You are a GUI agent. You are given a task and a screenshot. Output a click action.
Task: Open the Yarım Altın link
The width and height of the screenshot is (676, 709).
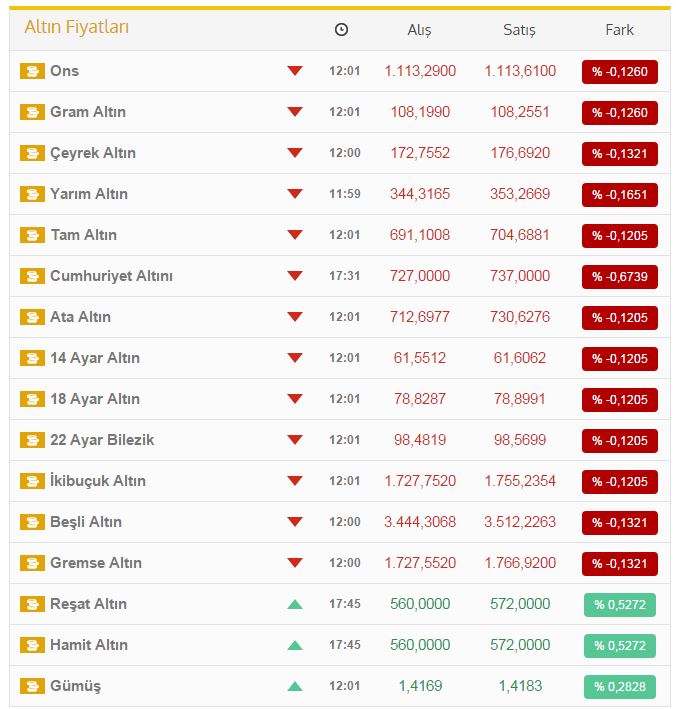[89, 194]
